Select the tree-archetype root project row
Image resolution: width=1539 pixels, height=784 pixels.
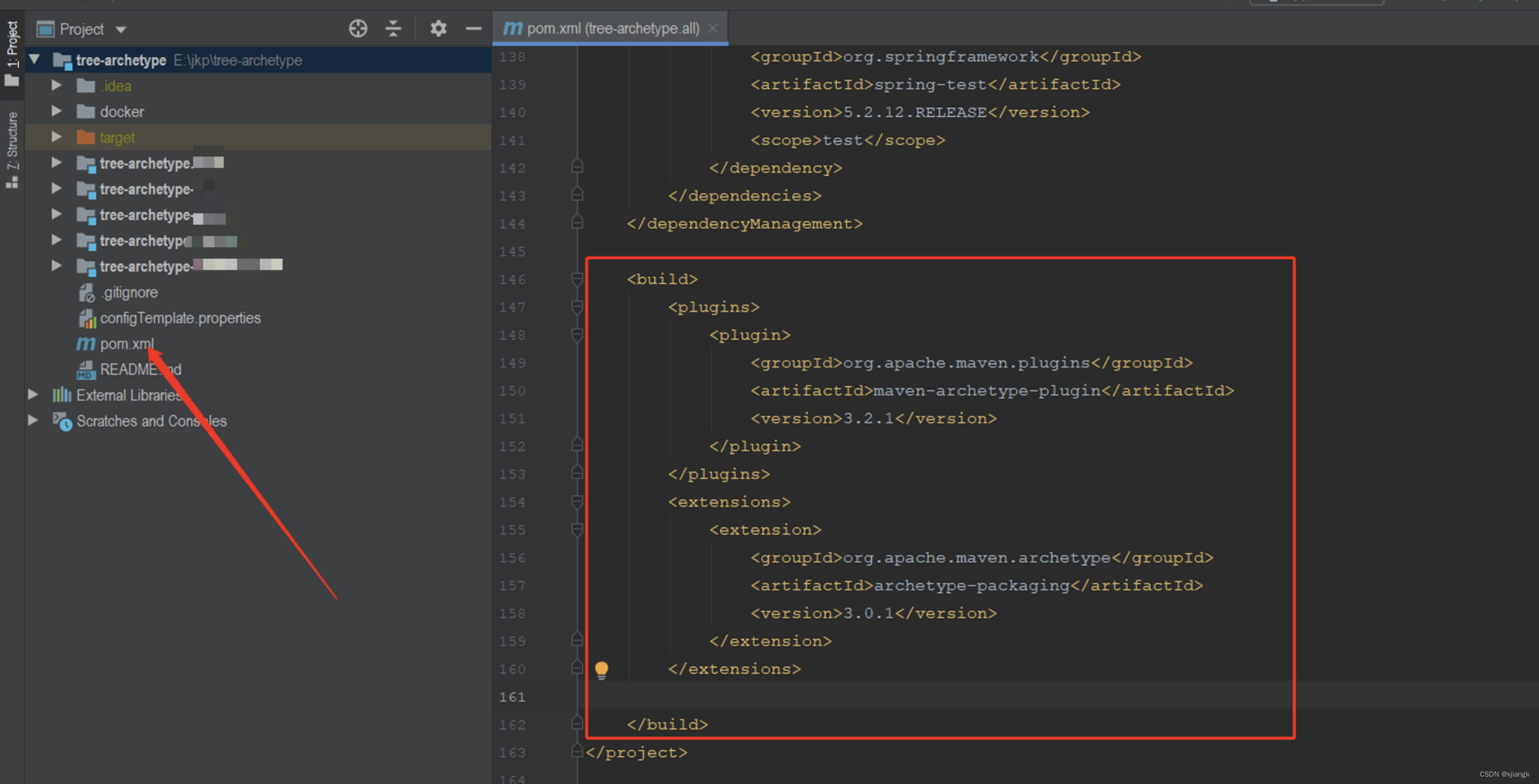[258, 60]
